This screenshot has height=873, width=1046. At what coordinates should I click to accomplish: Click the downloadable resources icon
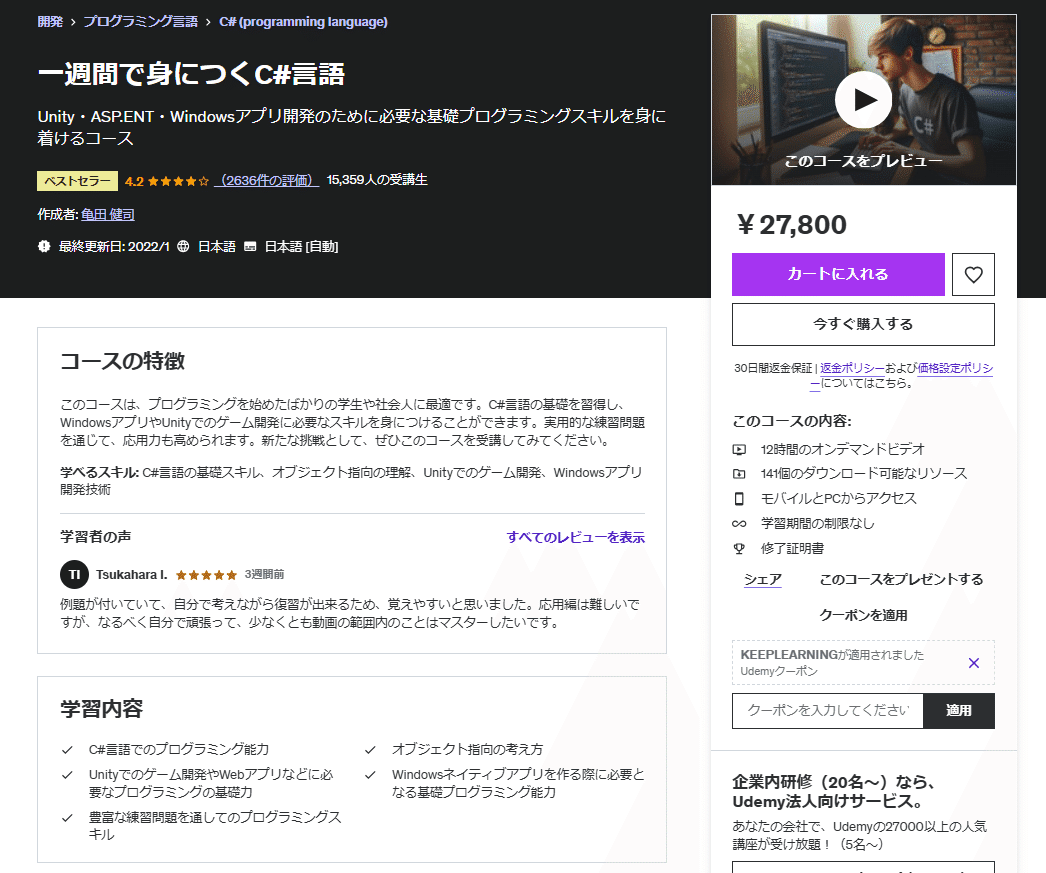coord(740,475)
